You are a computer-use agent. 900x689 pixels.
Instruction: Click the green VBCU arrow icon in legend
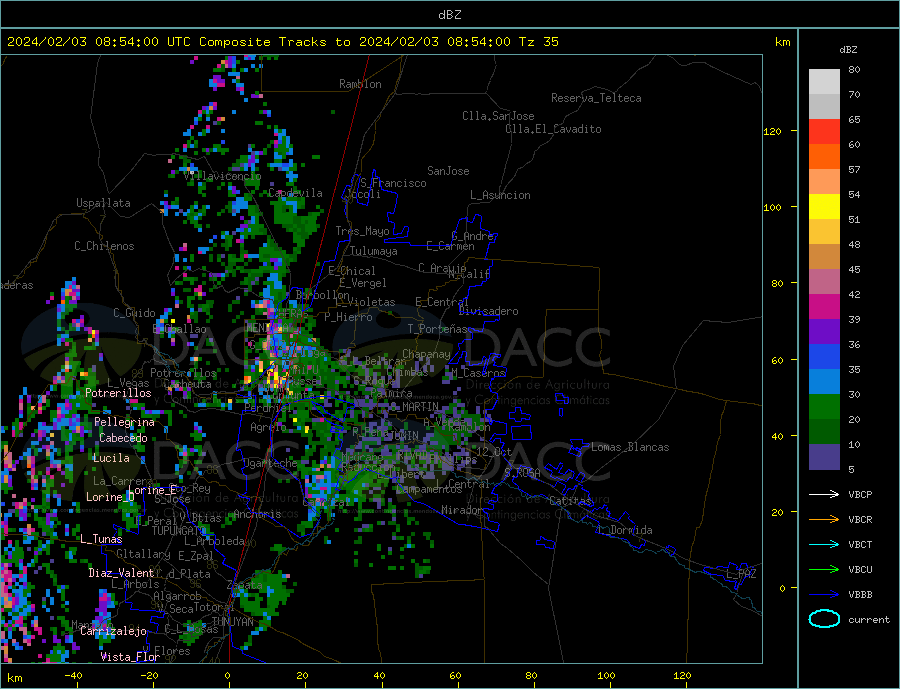pos(824,570)
